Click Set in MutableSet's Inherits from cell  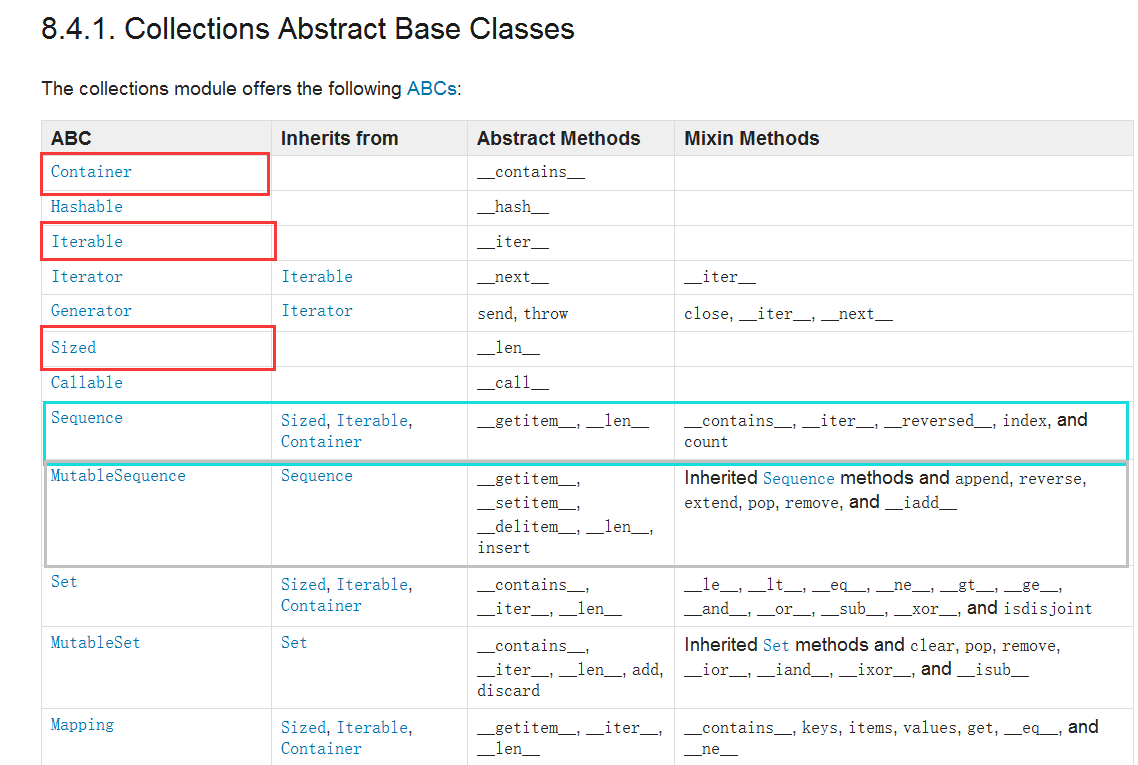[294, 643]
